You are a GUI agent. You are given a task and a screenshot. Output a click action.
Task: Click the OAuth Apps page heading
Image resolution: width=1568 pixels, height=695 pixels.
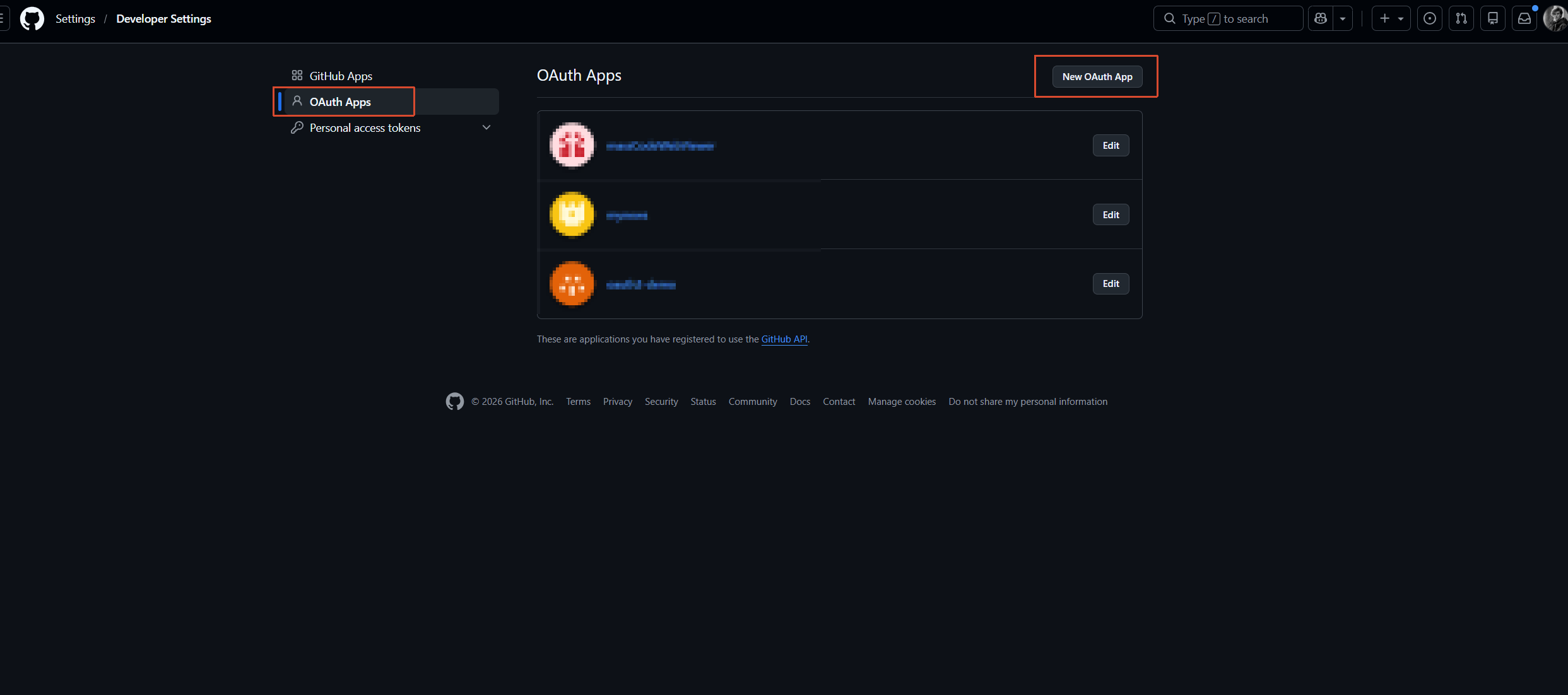(579, 76)
